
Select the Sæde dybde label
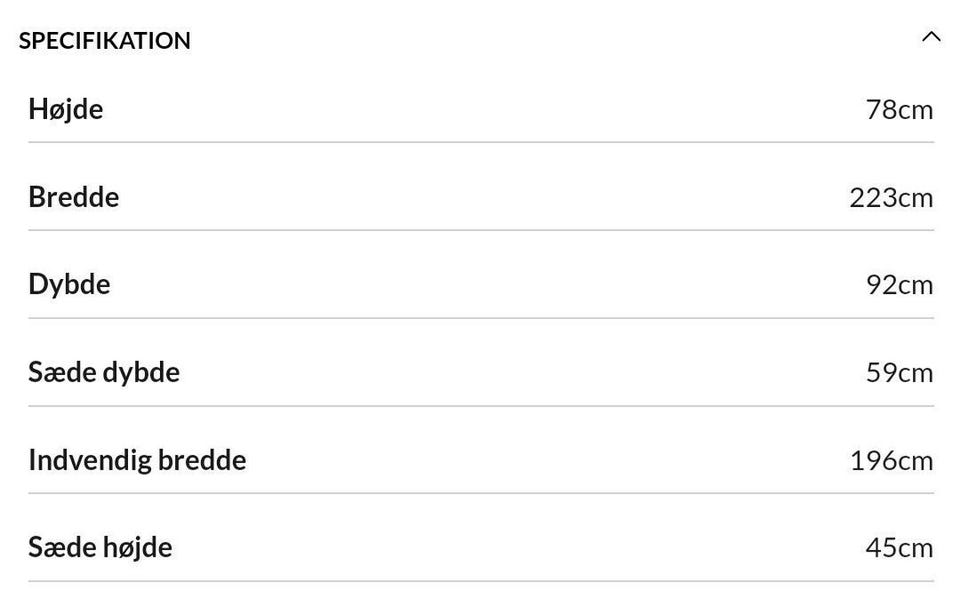104,372
